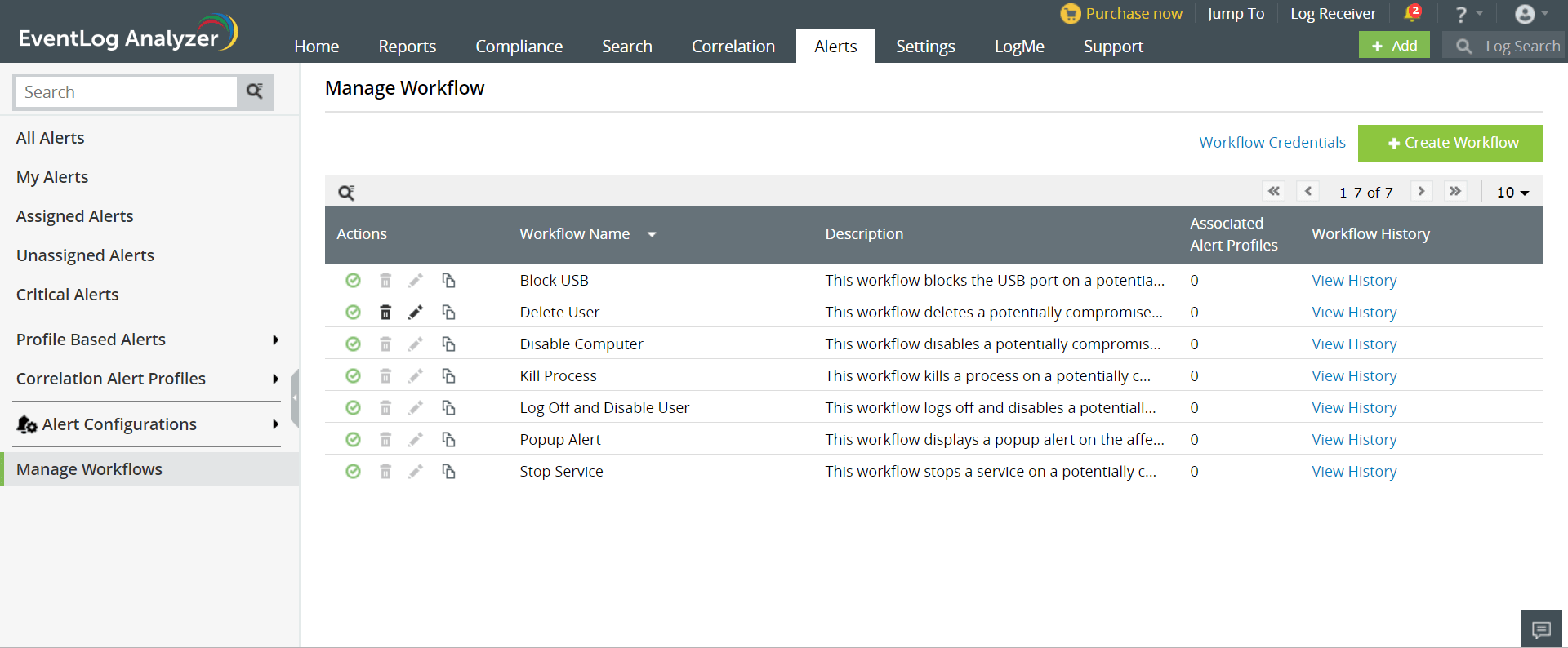Copy the Block USB workflow

pyautogui.click(x=448, y=280)
